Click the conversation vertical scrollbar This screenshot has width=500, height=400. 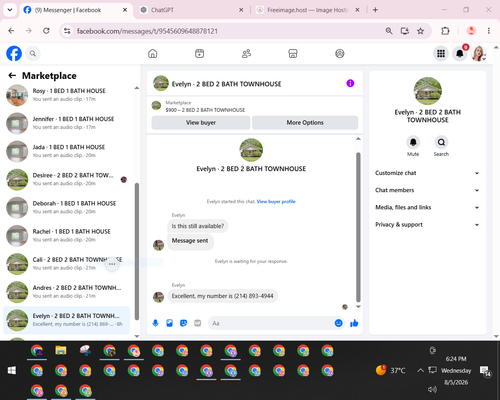[358, 227]
